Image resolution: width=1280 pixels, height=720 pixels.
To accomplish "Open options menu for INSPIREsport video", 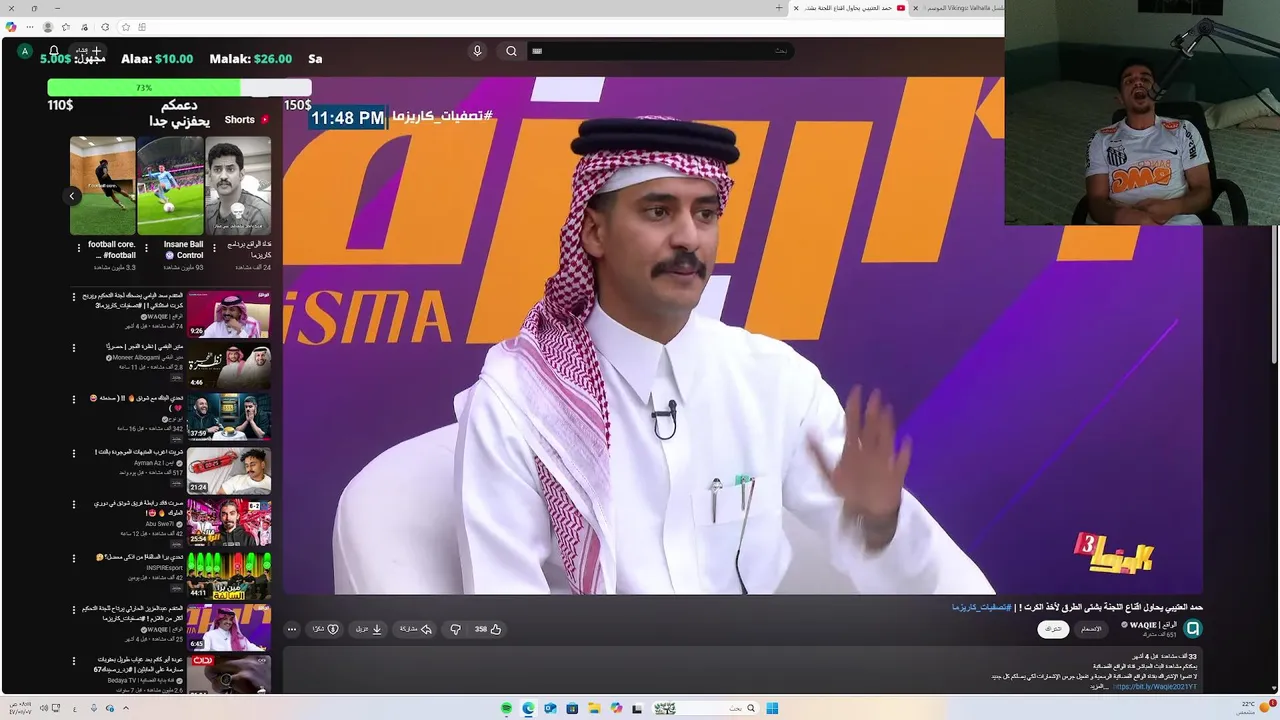I will (x=73, y=557).
